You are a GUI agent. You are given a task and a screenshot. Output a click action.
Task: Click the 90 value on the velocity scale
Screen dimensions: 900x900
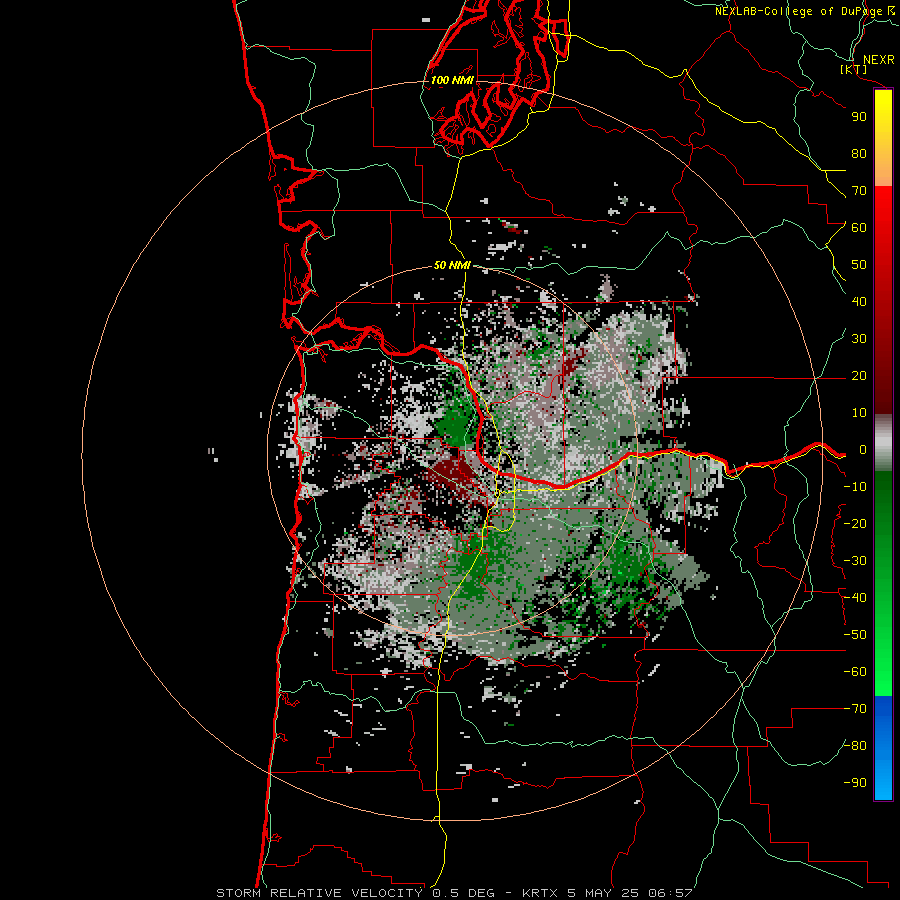coord(859,117)
